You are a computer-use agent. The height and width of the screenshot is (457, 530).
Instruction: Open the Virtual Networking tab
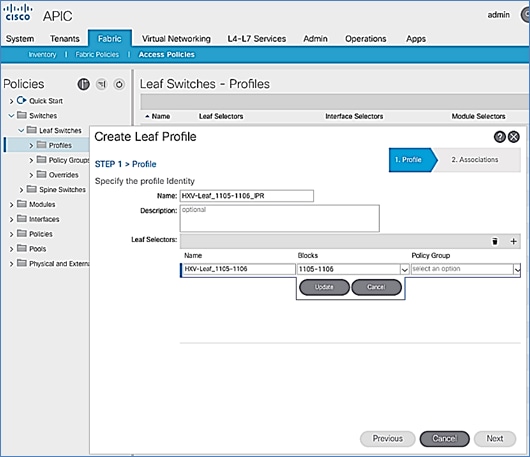(x=176, y=39)
